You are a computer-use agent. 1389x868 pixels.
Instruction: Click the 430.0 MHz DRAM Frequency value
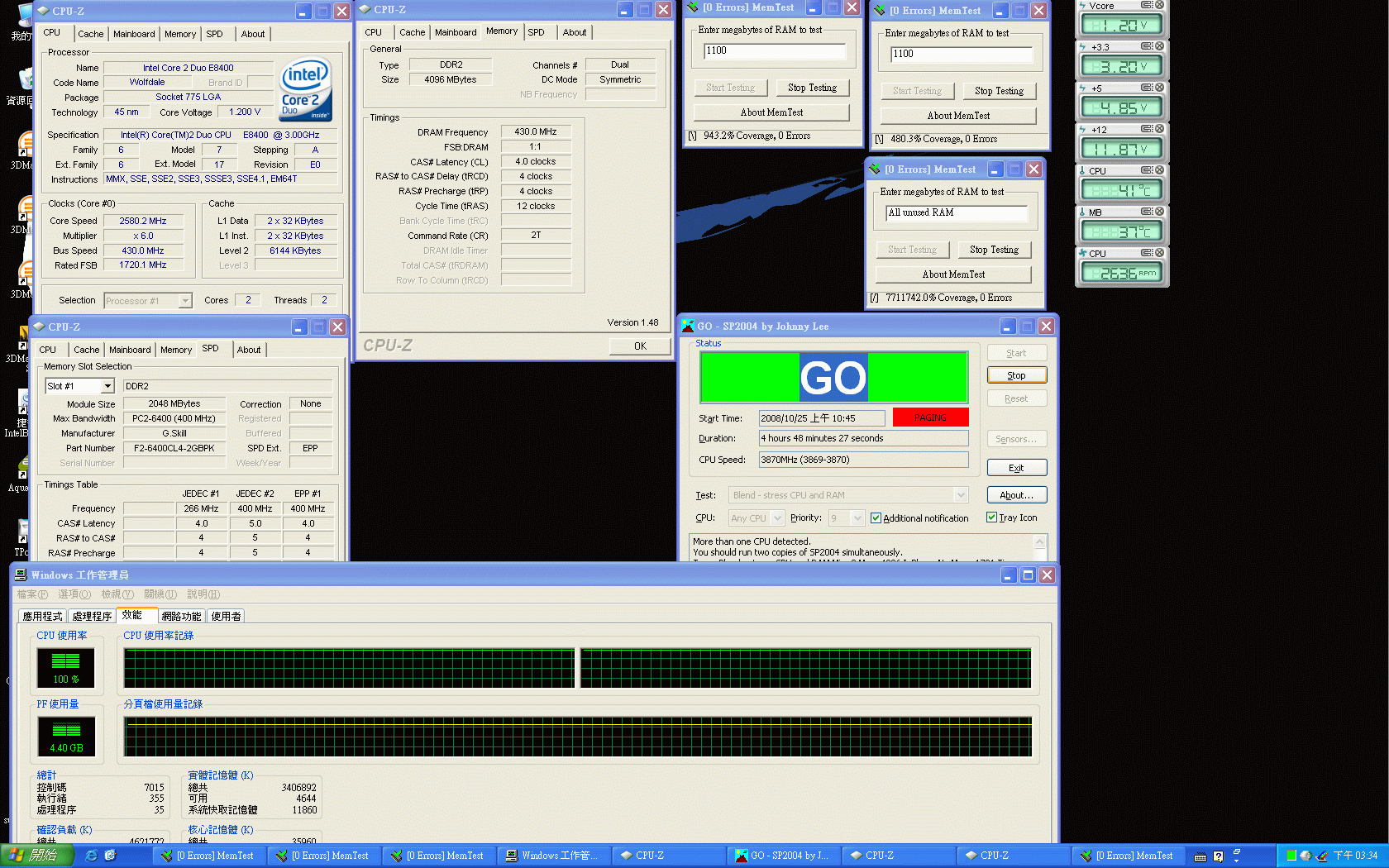point(536,131)
